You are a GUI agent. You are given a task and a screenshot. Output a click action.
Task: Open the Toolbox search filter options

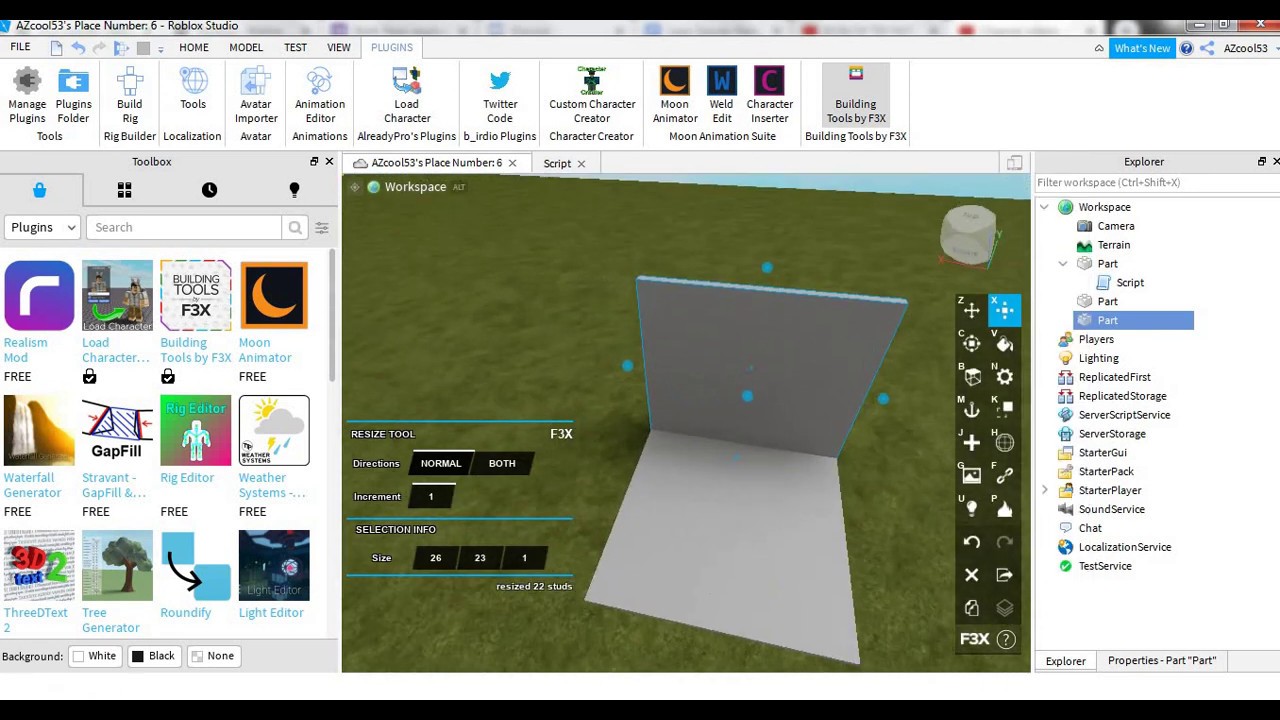(322, 228)
